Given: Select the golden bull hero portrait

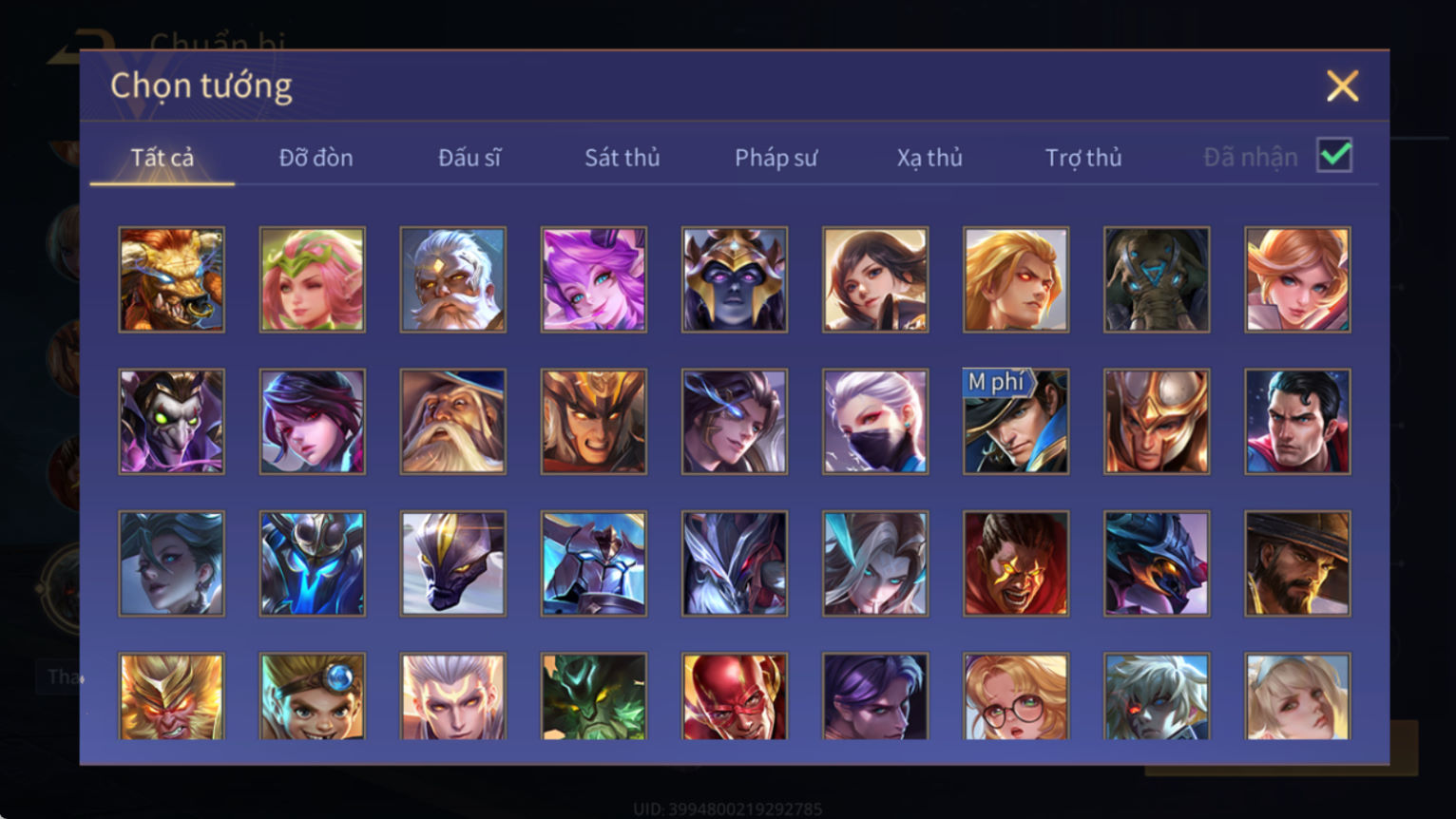Looking at the screenshot, I should pos(172,279).
